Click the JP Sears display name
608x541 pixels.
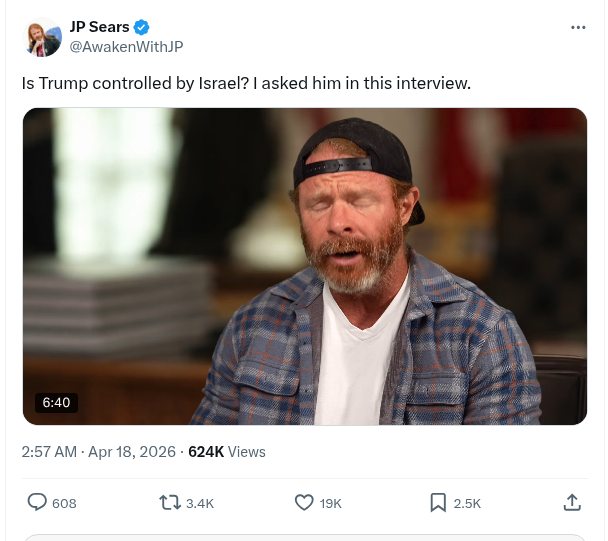(100, 27)
